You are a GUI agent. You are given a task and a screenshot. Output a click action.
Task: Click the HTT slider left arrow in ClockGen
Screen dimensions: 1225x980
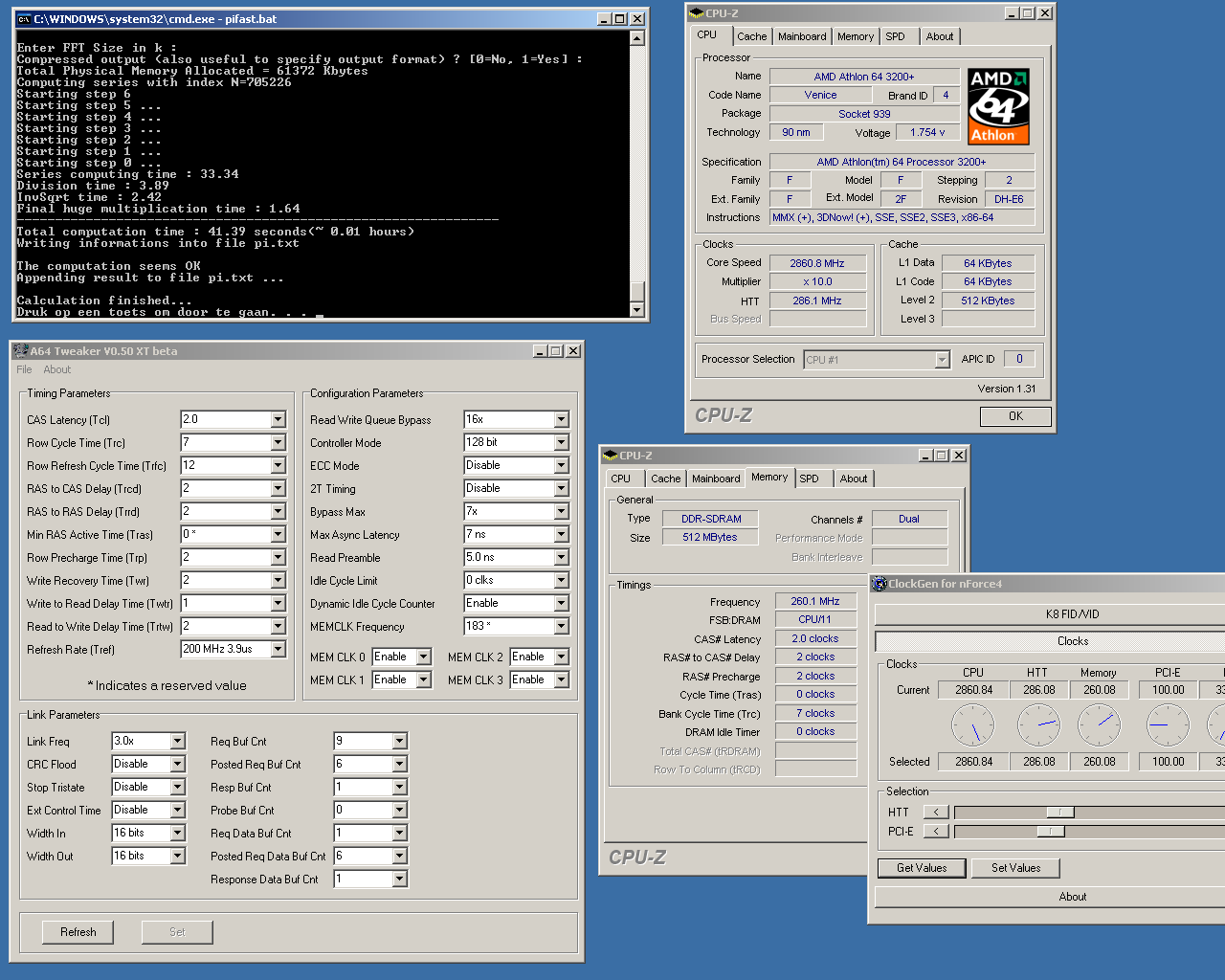tap(936, 813)
